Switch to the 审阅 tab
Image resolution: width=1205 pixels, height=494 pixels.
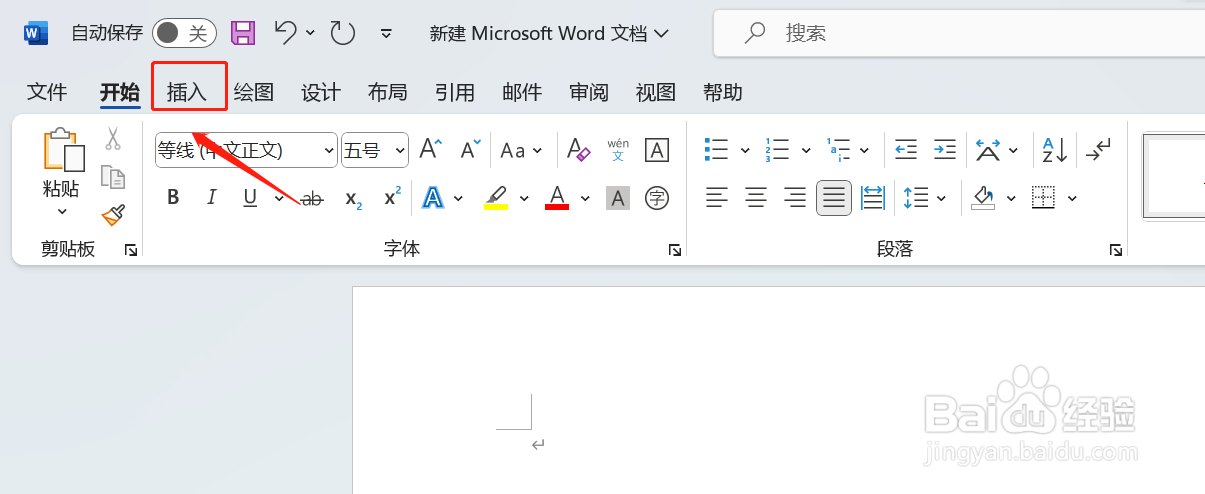(589, 93)
